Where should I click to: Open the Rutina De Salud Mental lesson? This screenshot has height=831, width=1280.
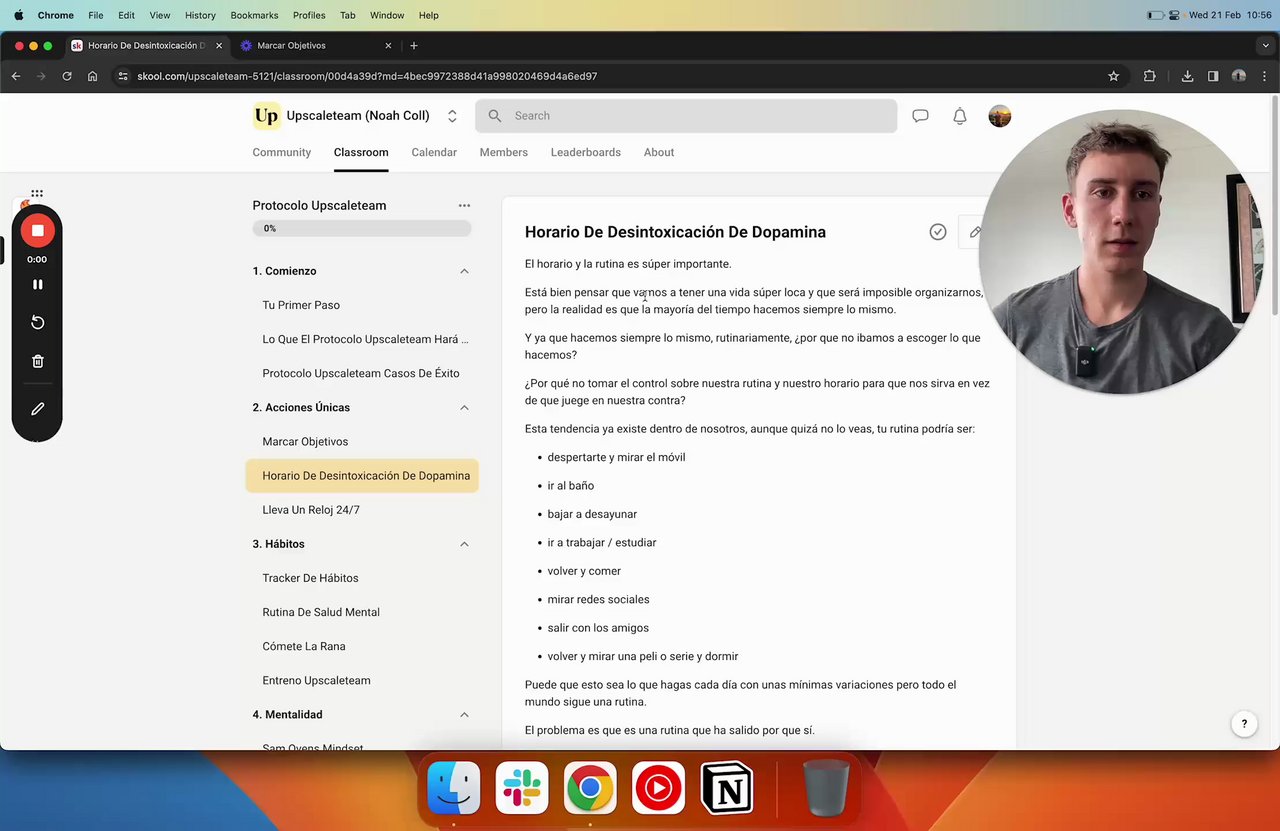click(321, 612)
